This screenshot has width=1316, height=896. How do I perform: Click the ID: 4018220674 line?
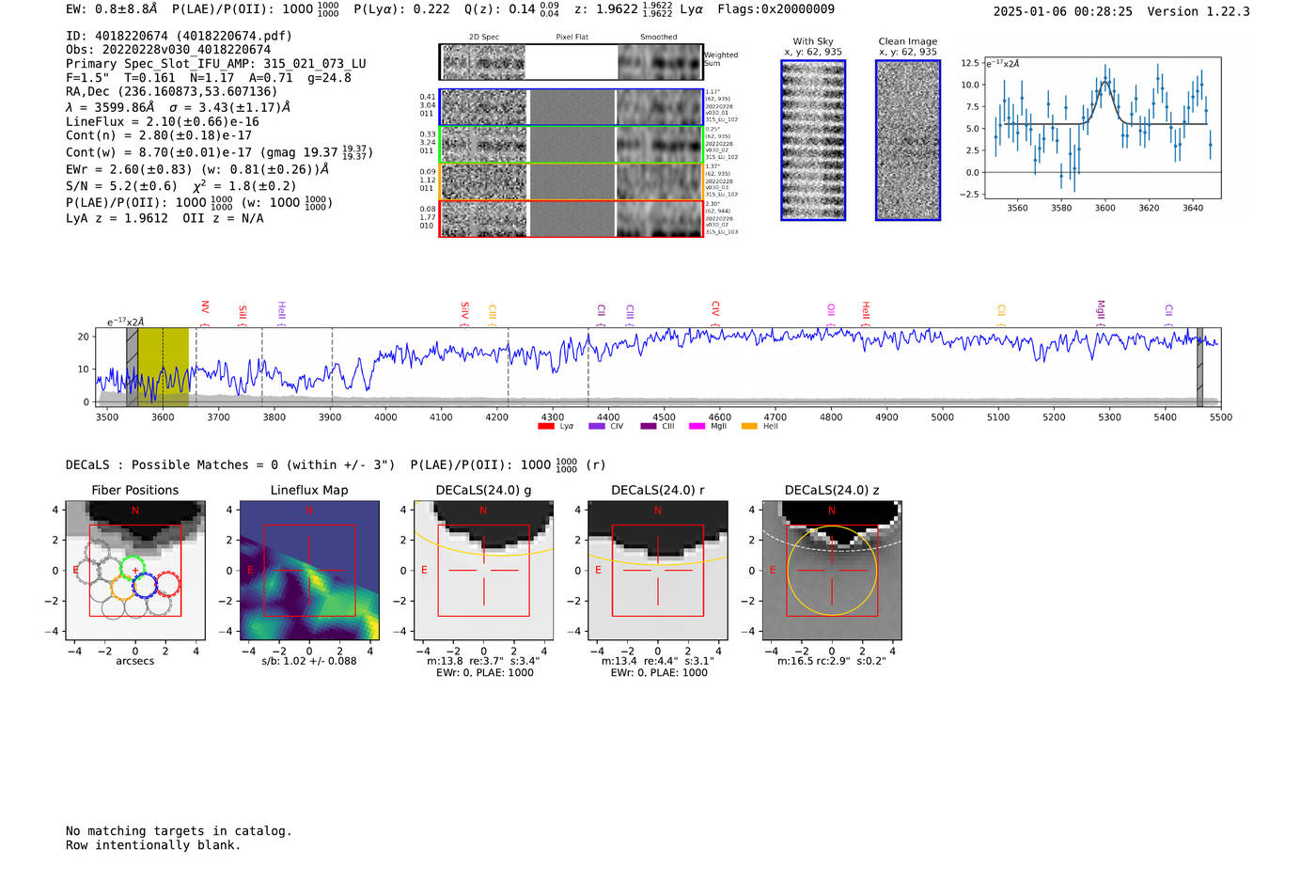tap(179, 36)
